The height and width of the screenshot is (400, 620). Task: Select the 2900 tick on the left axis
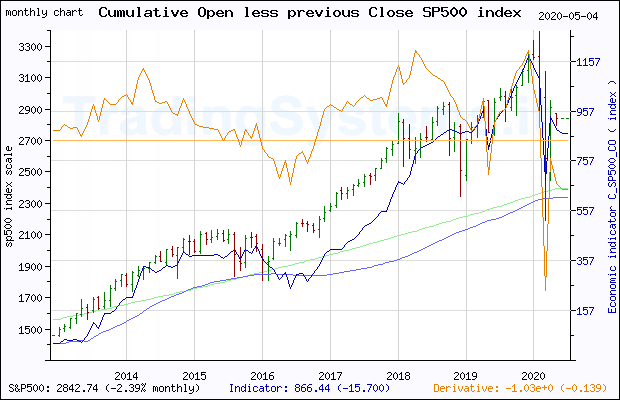(30, 110)
